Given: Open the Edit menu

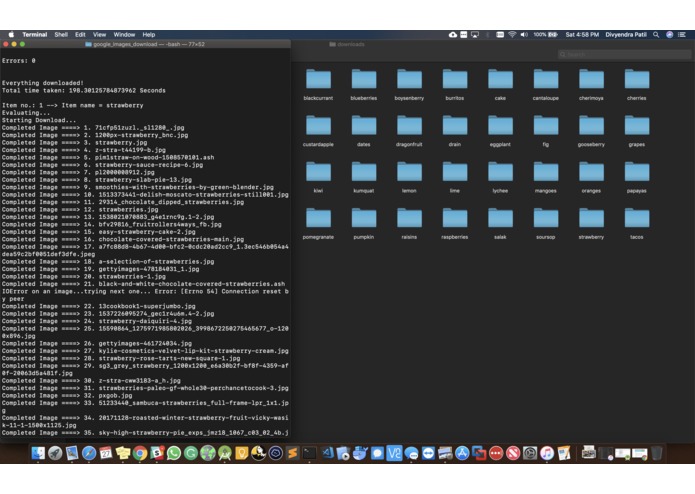Looking at the screenshot, I should (x=80, y=35).
